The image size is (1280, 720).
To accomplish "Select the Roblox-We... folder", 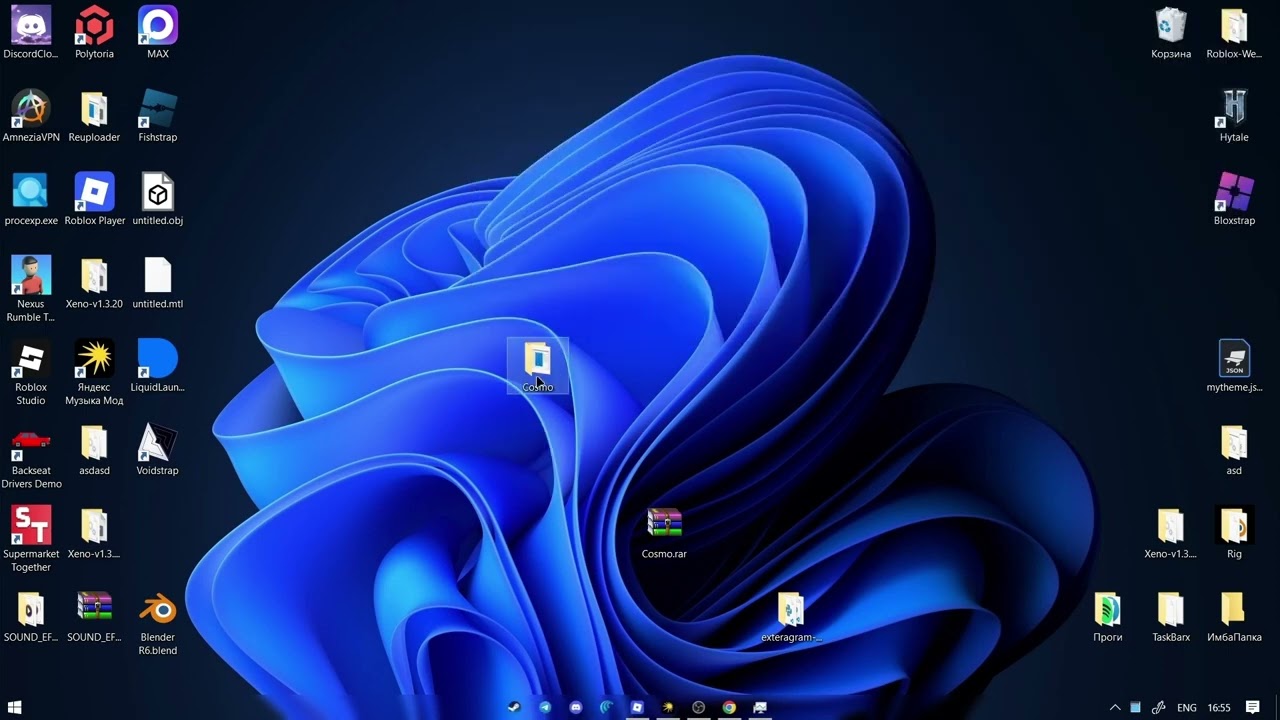I will point(1234,33).
